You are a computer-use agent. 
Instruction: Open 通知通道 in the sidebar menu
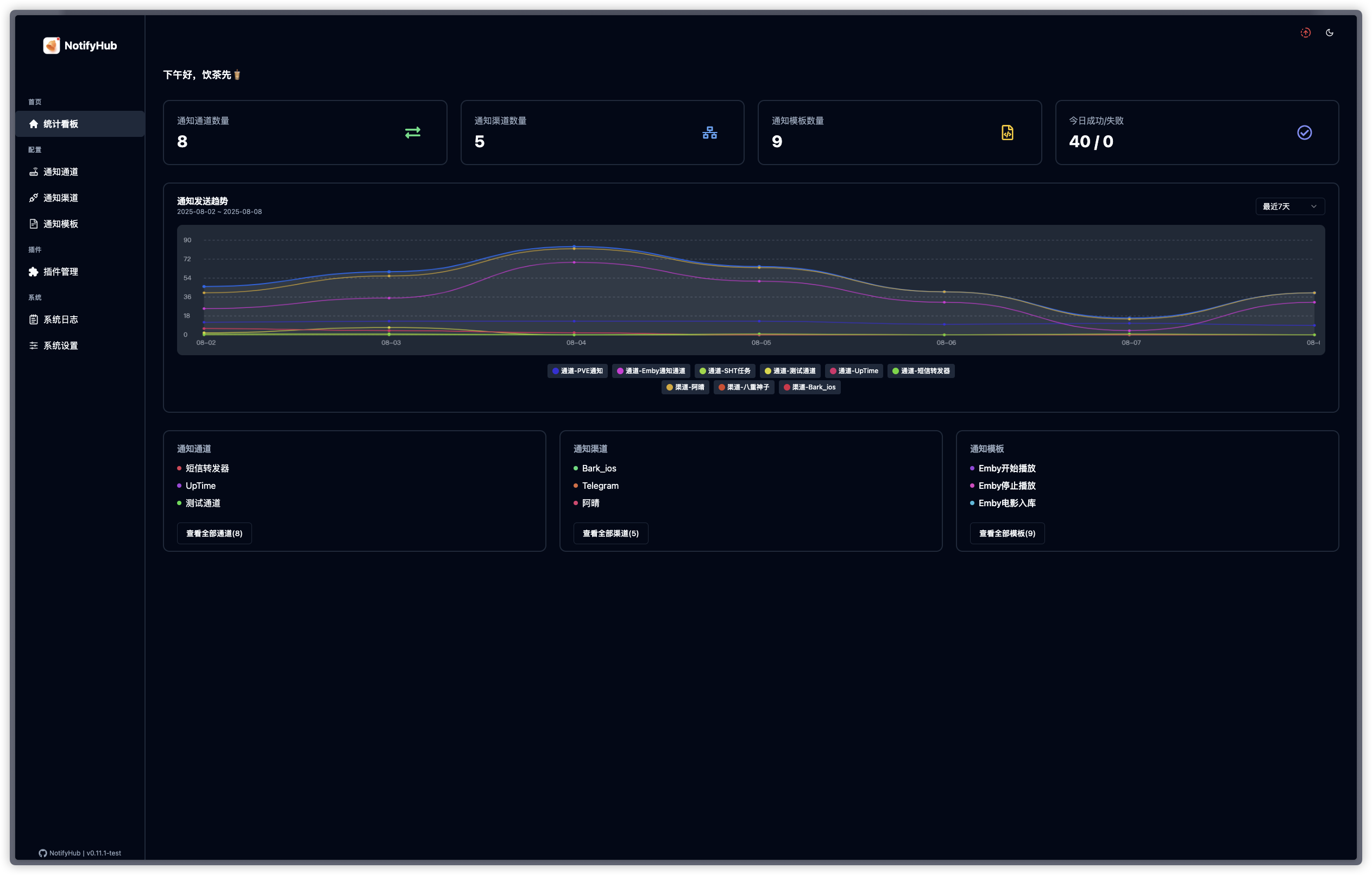pos(60,172)
